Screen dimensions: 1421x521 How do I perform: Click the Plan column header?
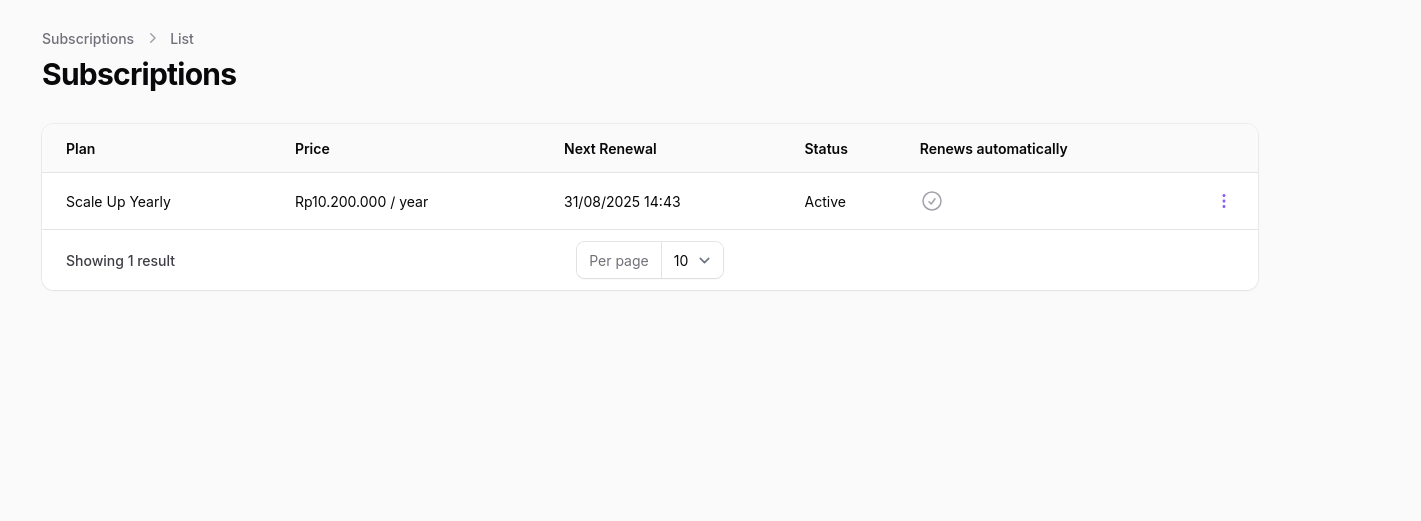tap(81, 148)
